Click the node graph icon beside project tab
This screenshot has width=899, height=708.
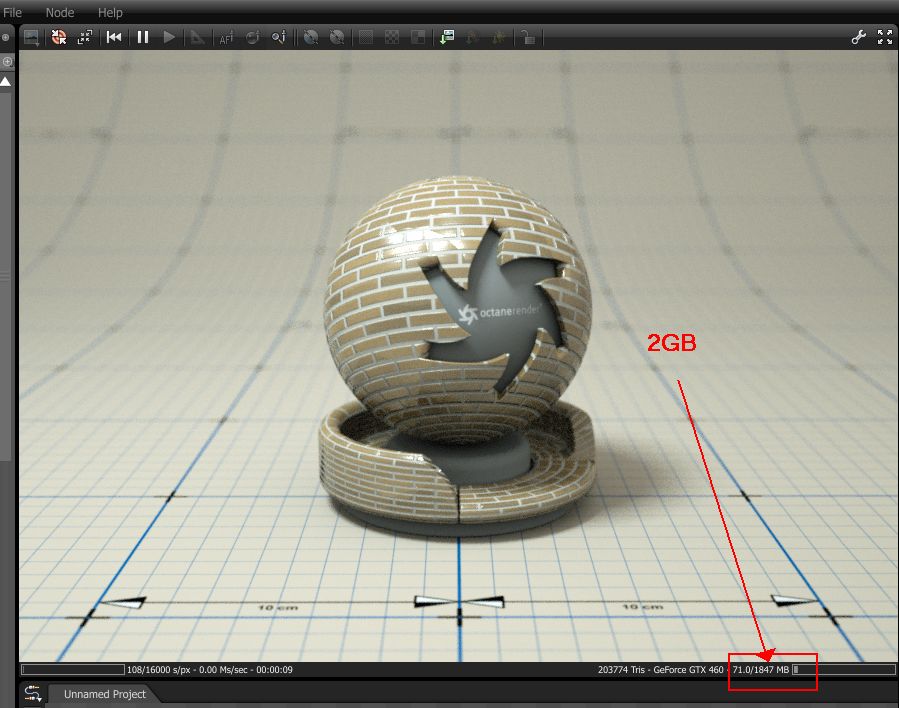(x=33, y=694)
